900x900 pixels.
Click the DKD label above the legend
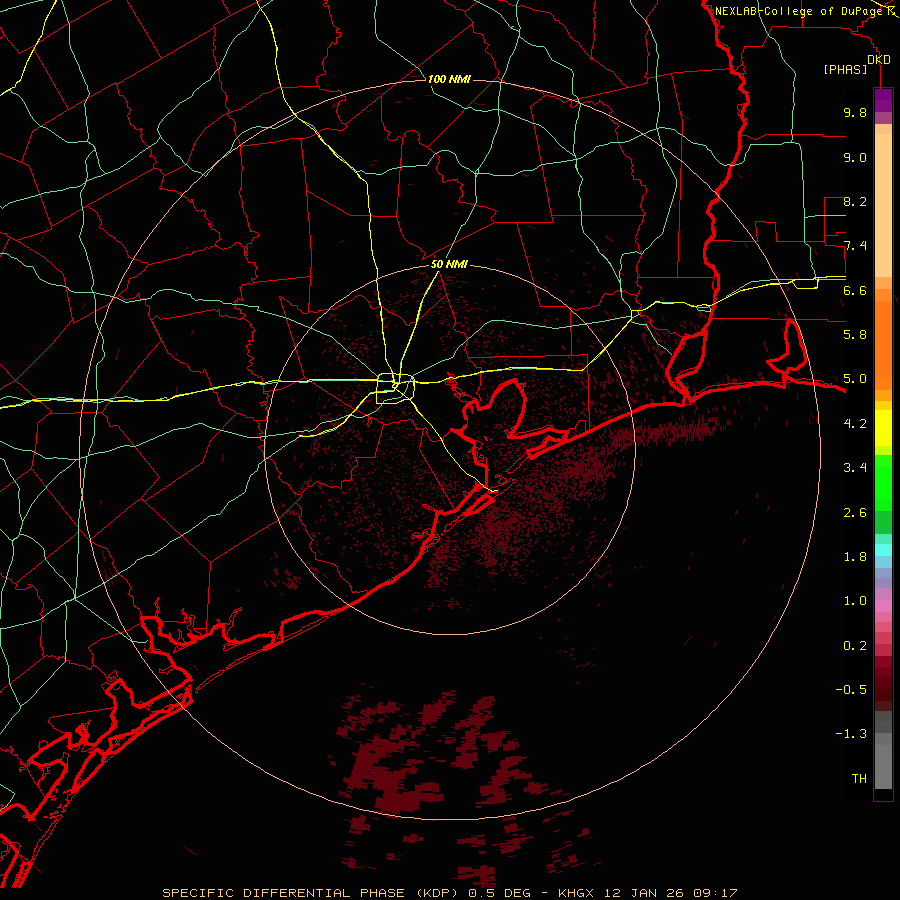[878, 60]
